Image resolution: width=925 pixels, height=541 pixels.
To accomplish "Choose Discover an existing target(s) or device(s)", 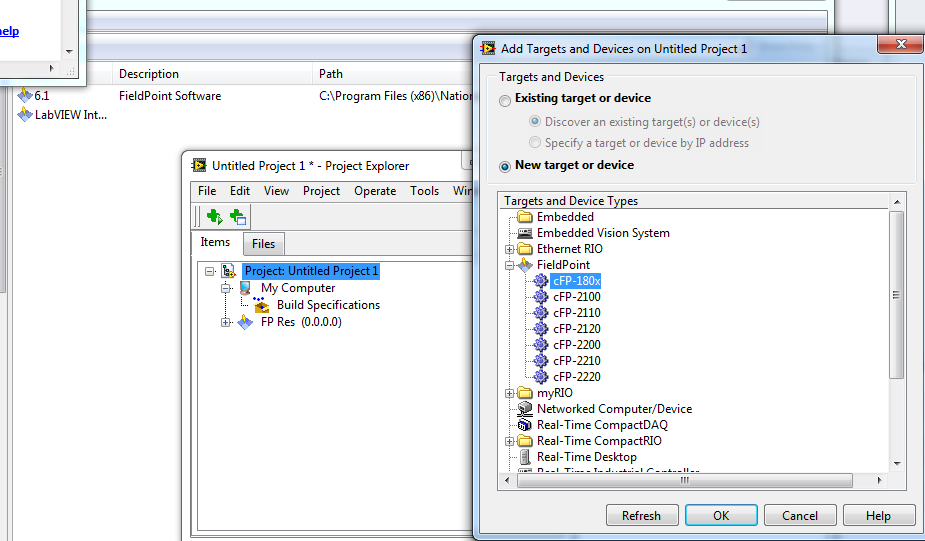I will pos(534,122).
